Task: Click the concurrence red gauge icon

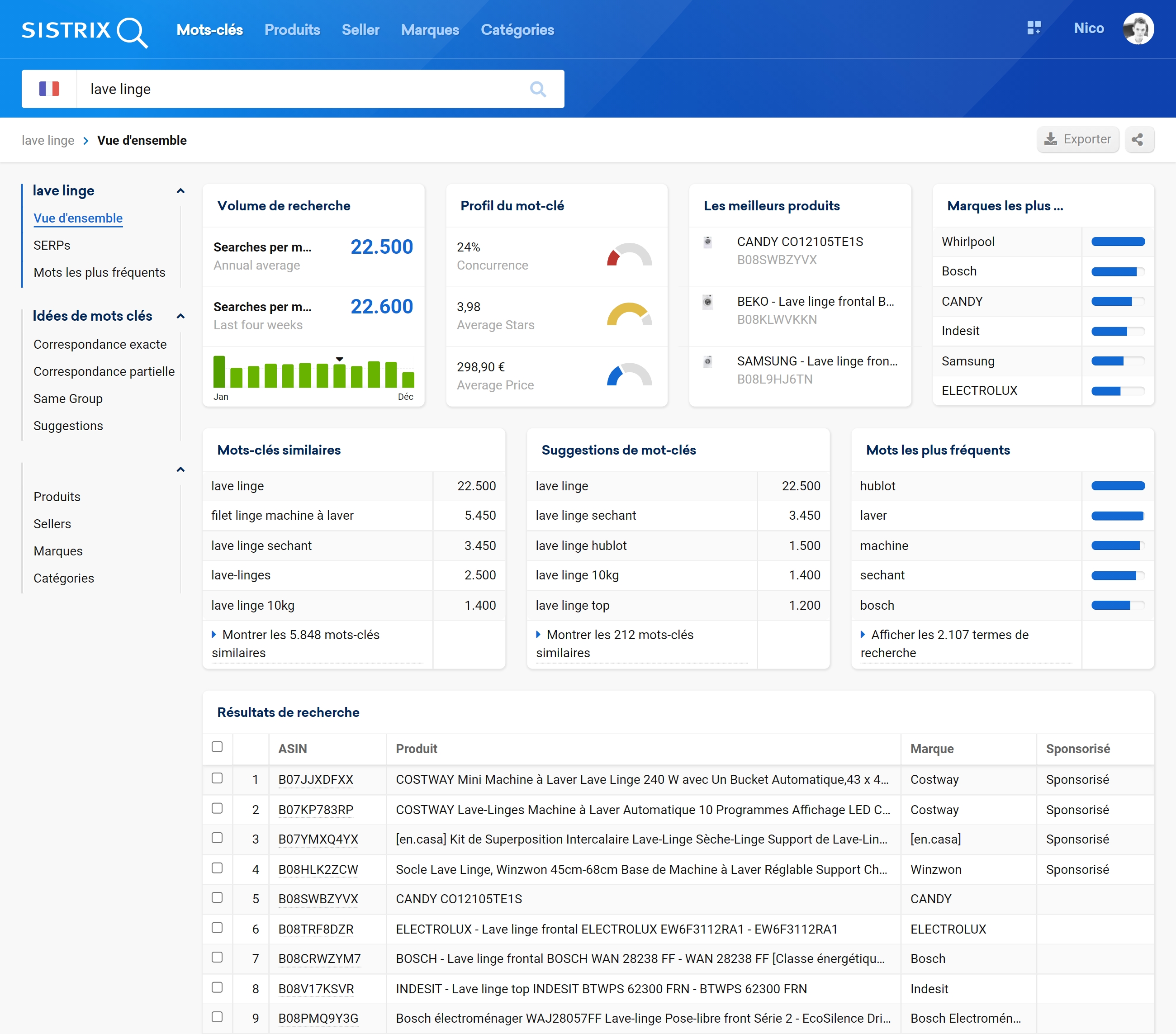Action: click(x=629, y=254)
